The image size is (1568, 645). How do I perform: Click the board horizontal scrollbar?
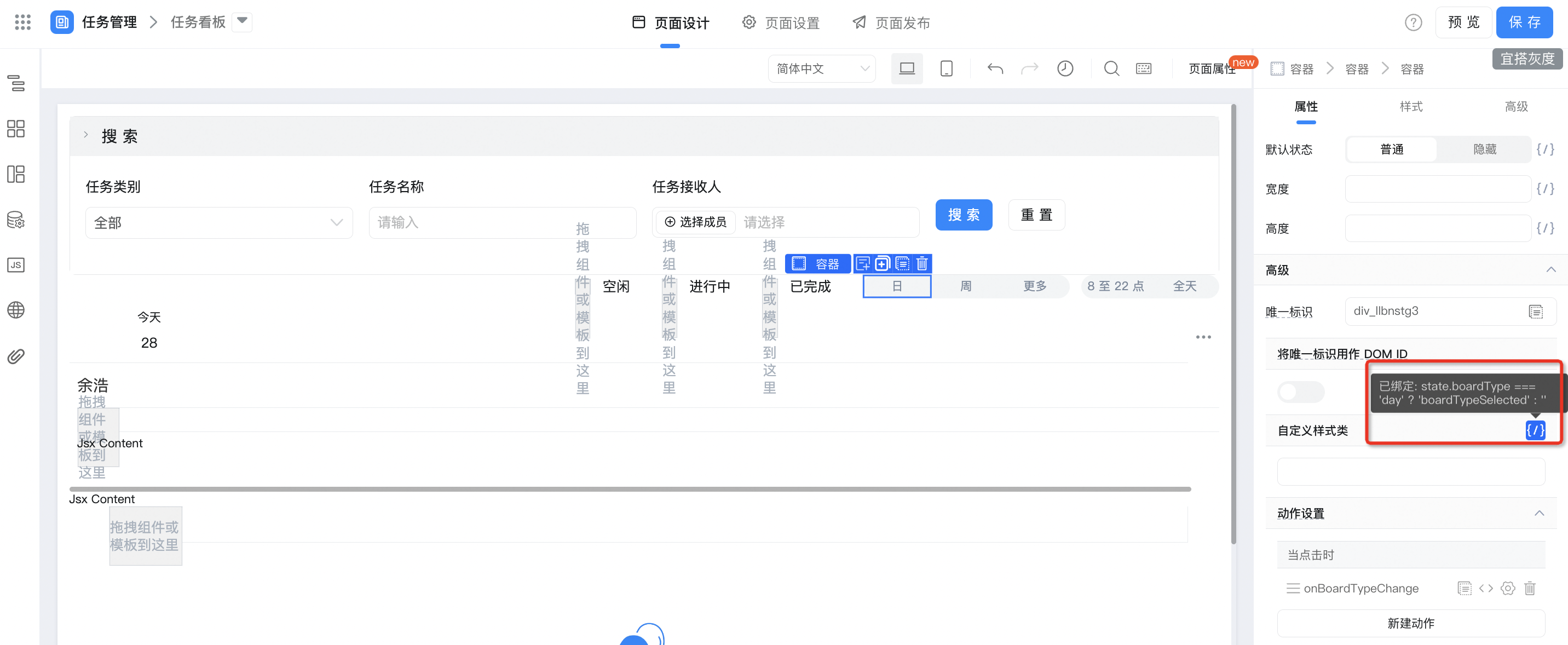(x=630, y=488)
